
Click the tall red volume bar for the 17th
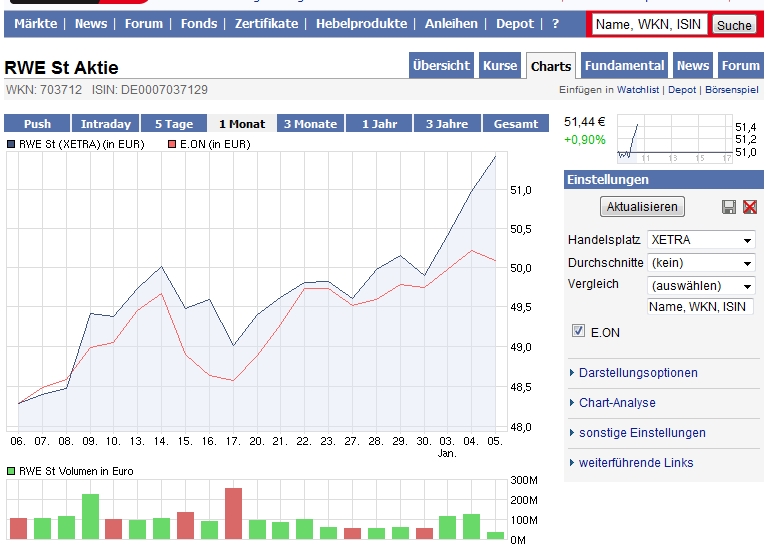pyautogui.click(x=233, y=513)
